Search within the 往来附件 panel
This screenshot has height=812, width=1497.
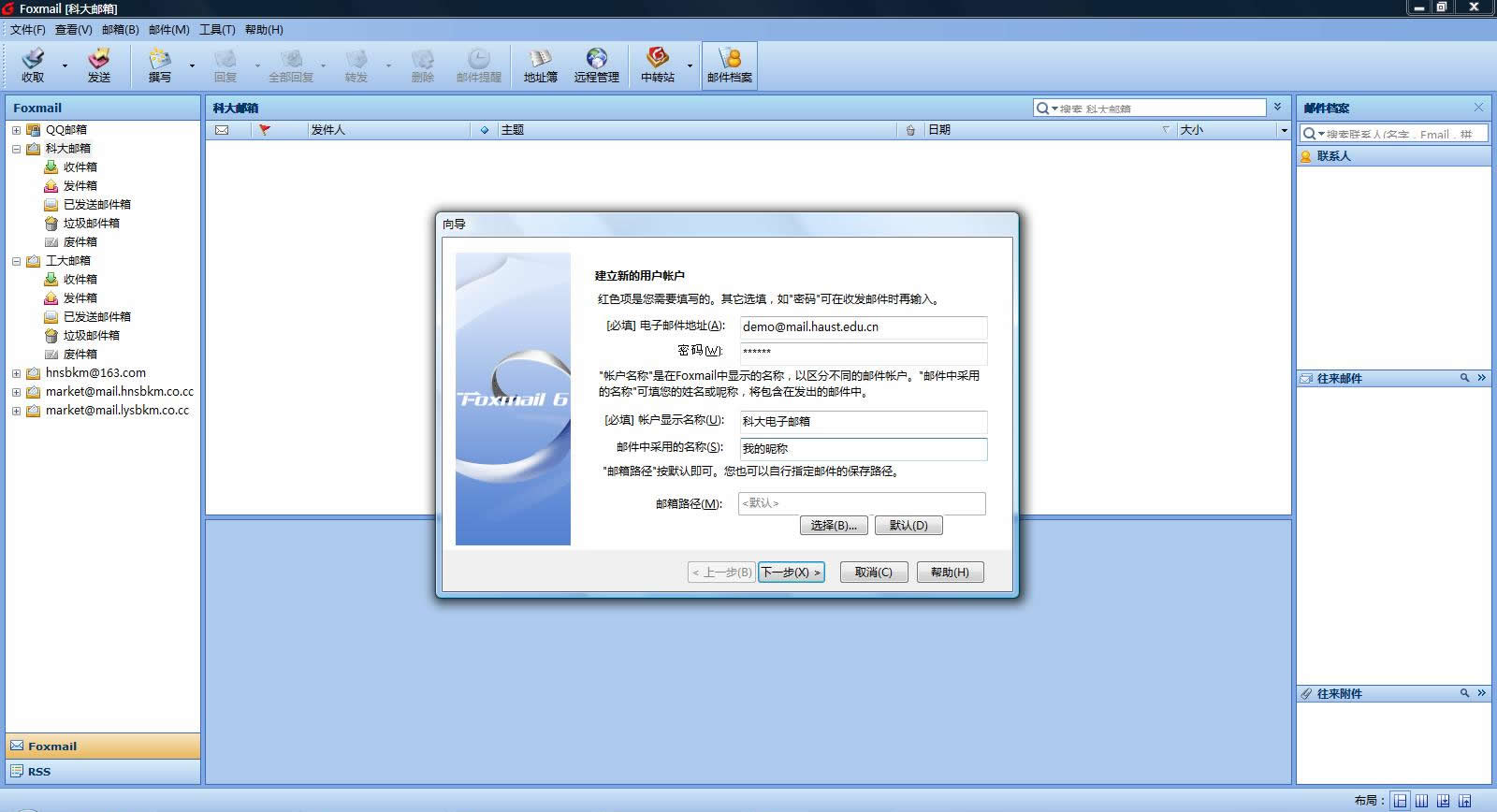1464,693
